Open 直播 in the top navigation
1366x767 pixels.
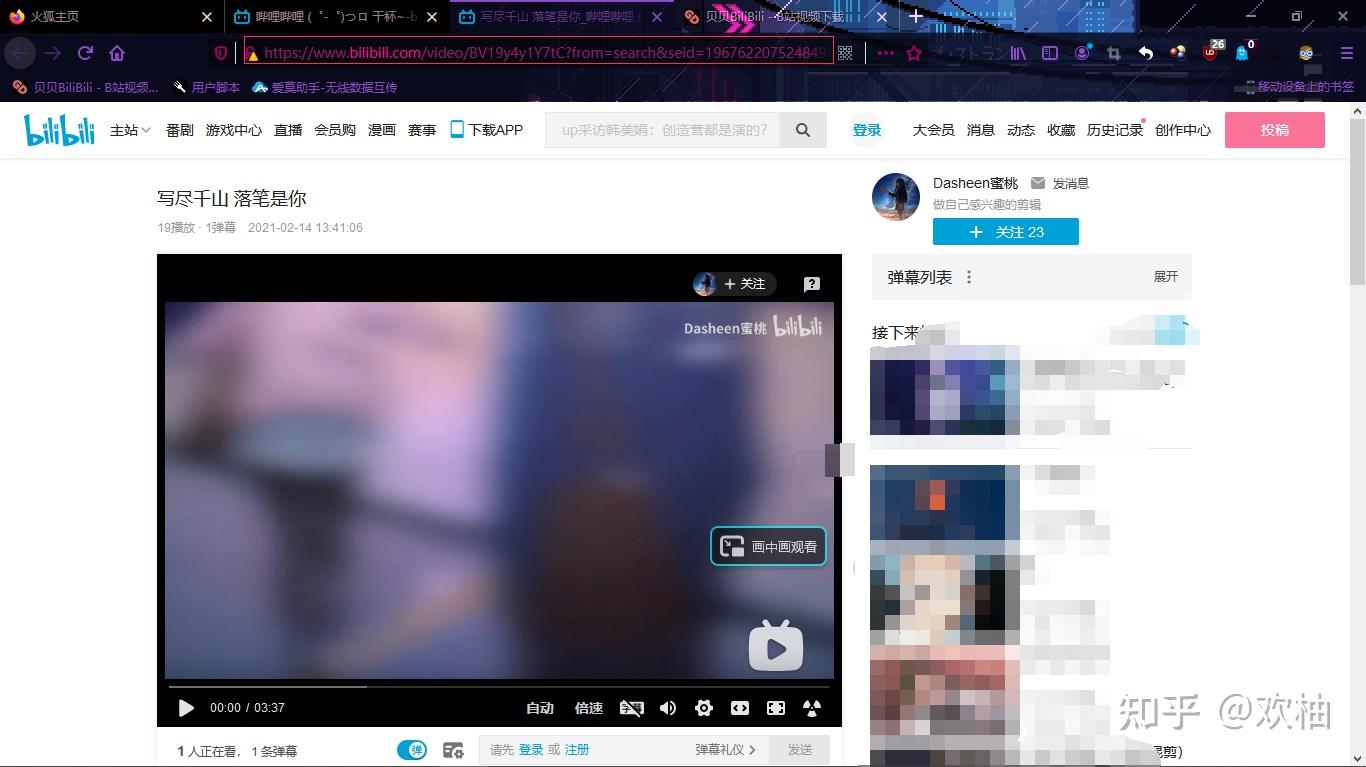pos(288,130)
